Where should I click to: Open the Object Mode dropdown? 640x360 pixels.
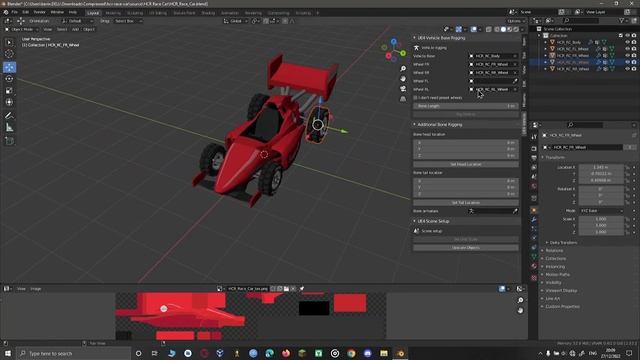tap(22, 29)
